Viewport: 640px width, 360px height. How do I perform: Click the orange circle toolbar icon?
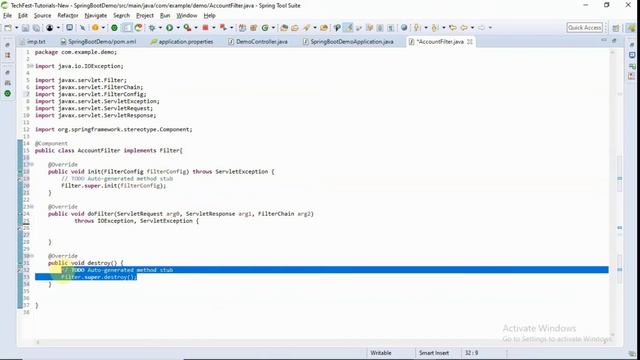pyautogui.click(x=95, y=28)
